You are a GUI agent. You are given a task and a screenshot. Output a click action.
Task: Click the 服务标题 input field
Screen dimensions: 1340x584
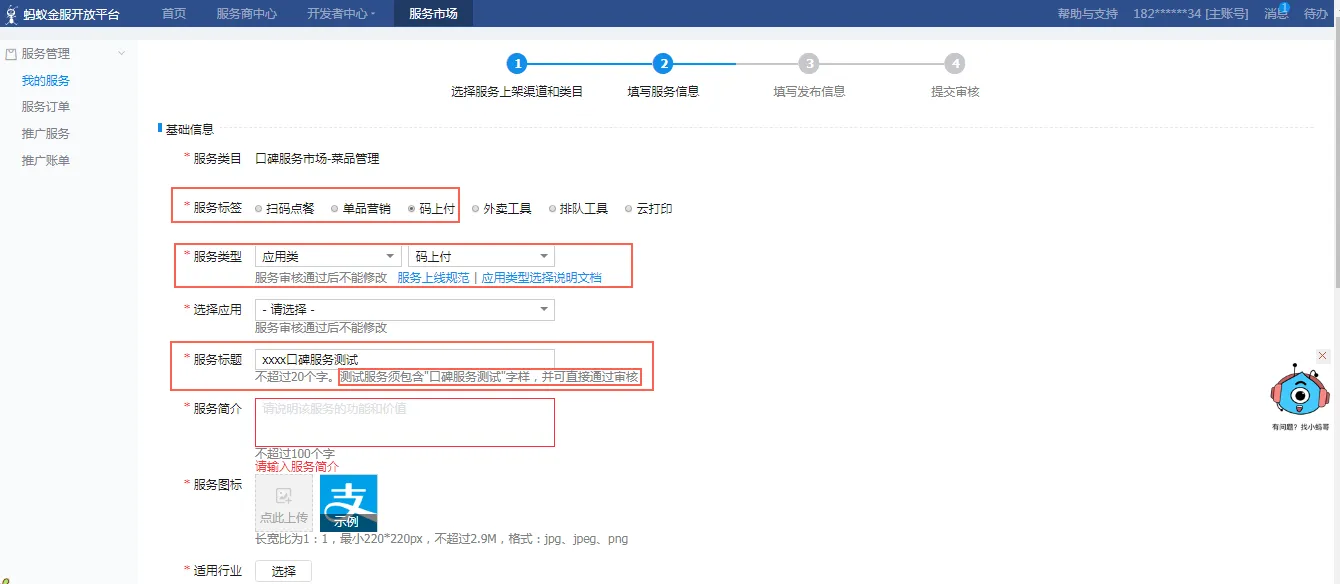click(405, 359)
